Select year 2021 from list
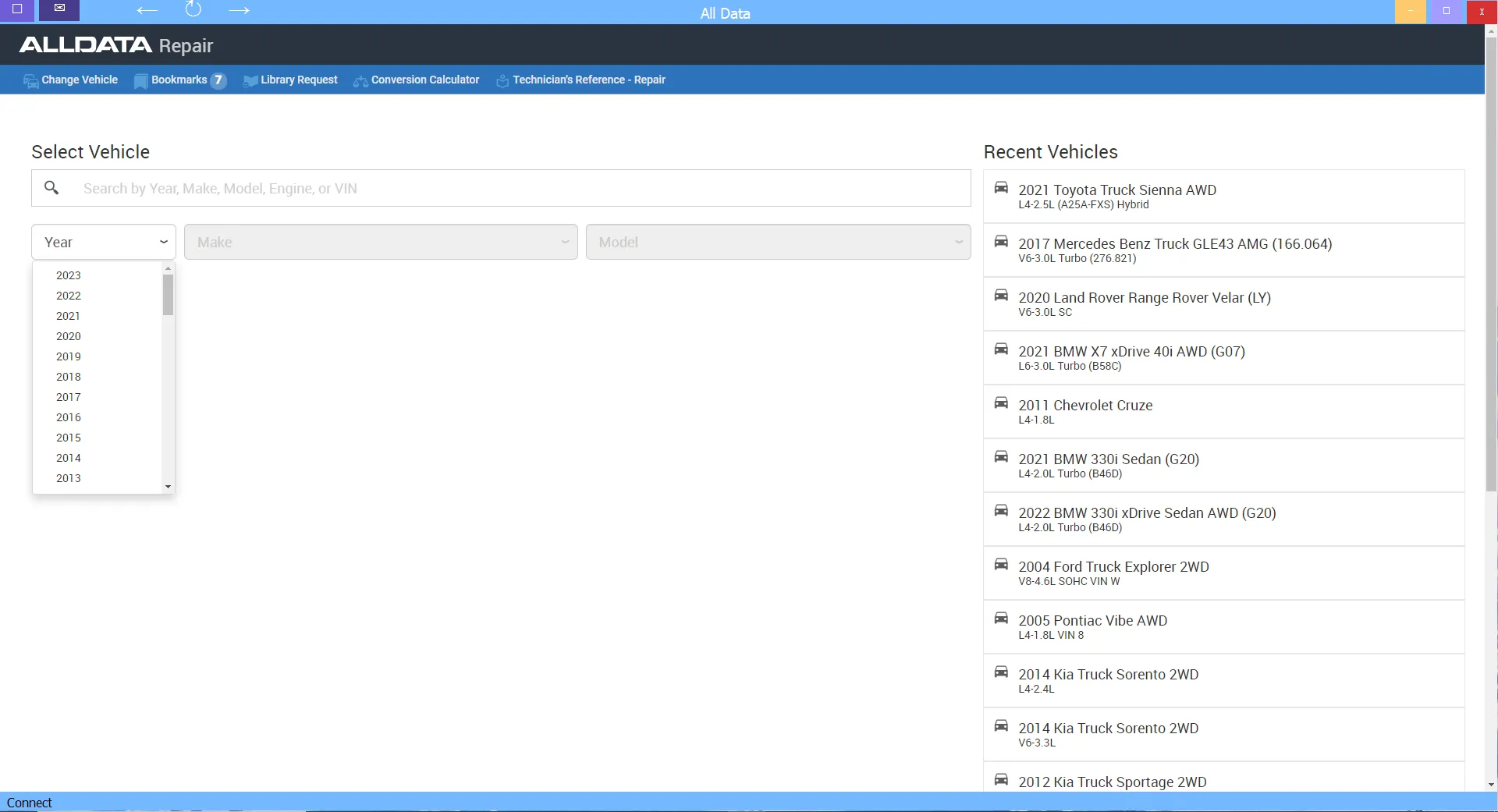This screenshot has height=812, width=1498. [69, 316]
